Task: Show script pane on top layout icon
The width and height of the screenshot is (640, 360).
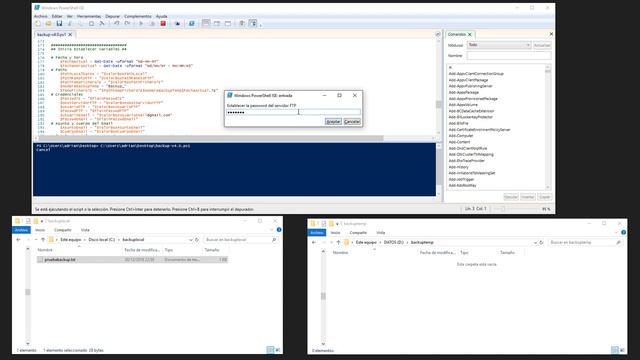Action: click(x=206, y=24)
